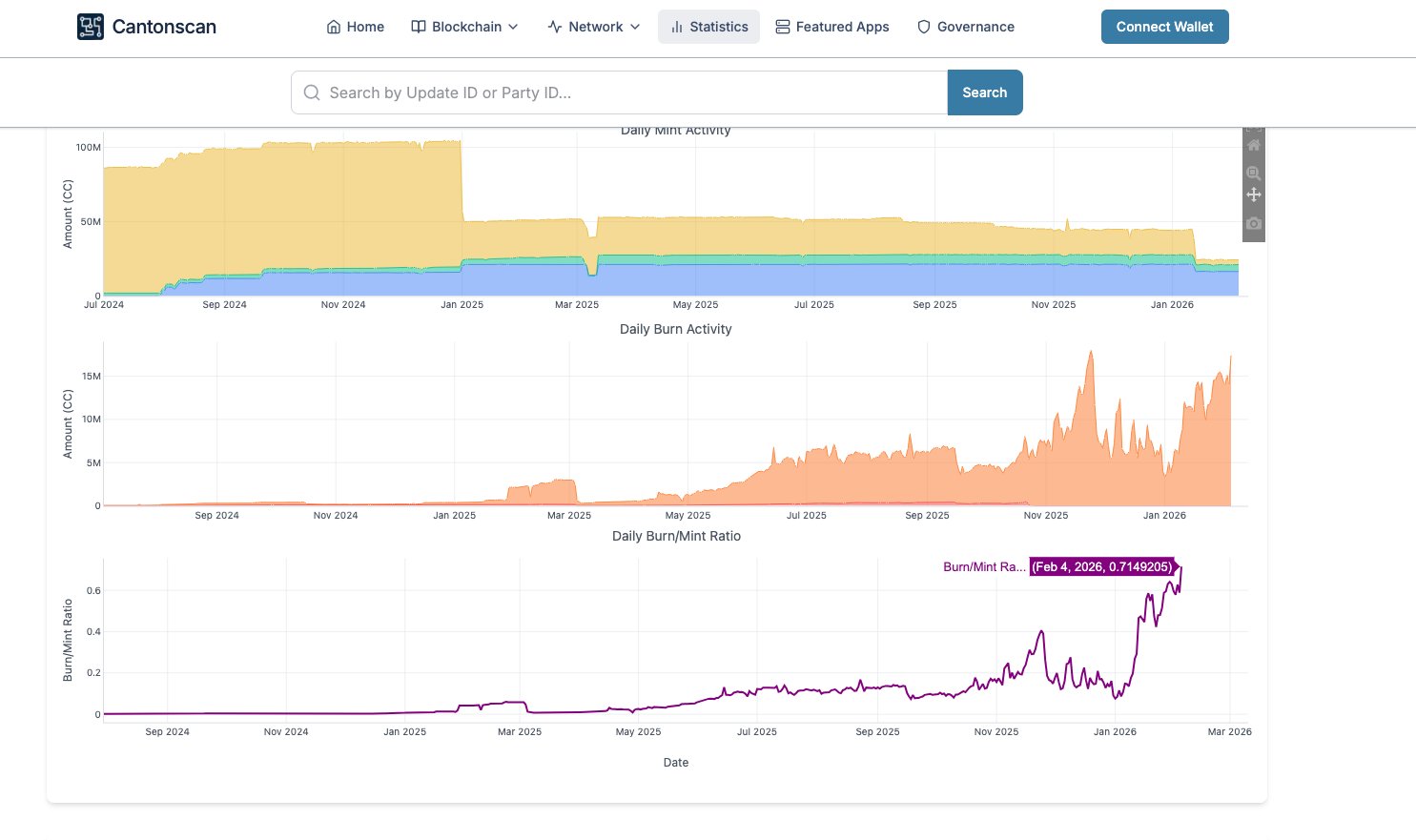Expand the Network dropdown chevron
Viewport: 1416px width, 840px height.
tap(635, 27)
